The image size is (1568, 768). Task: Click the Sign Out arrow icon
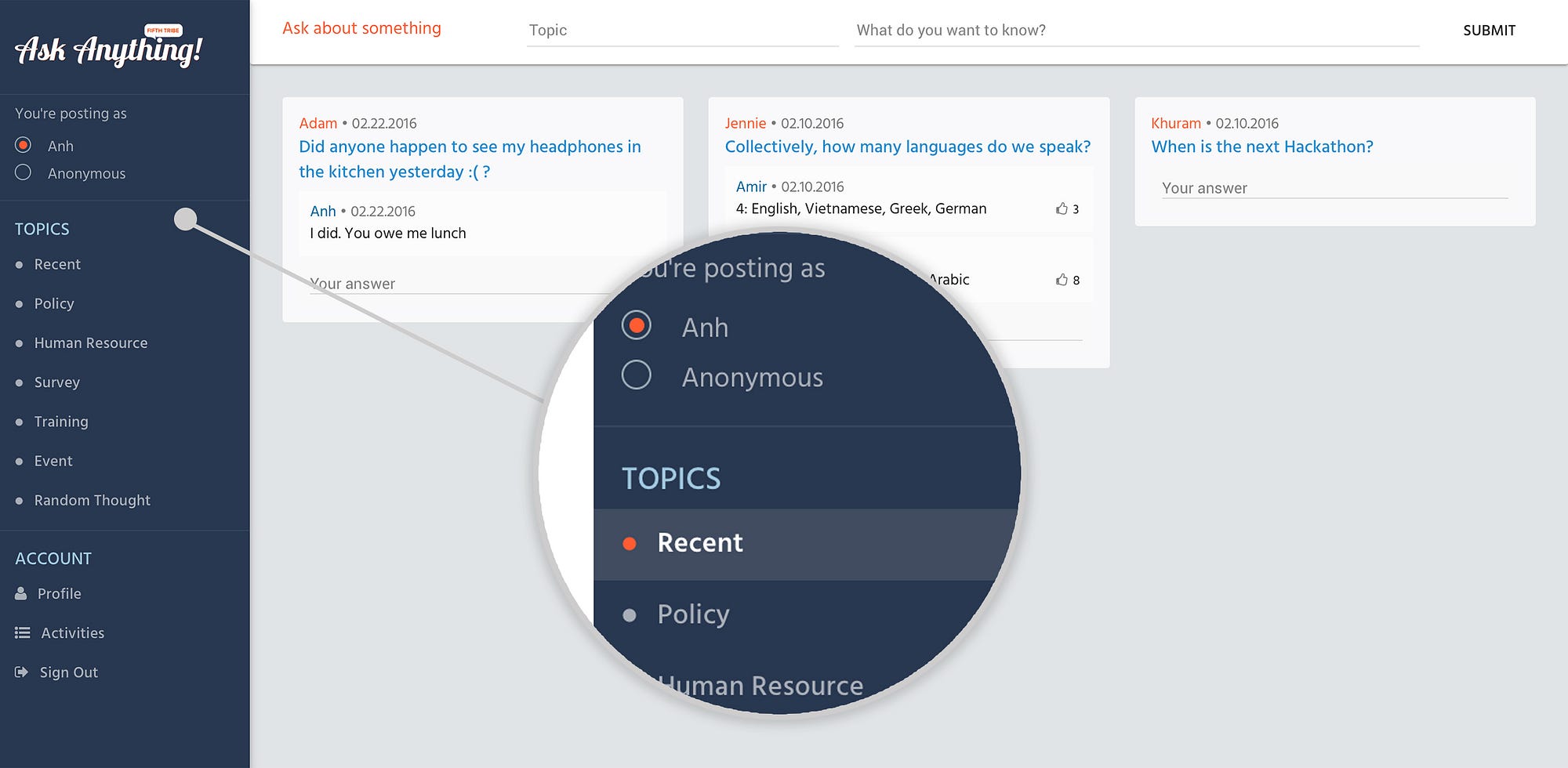21,672
